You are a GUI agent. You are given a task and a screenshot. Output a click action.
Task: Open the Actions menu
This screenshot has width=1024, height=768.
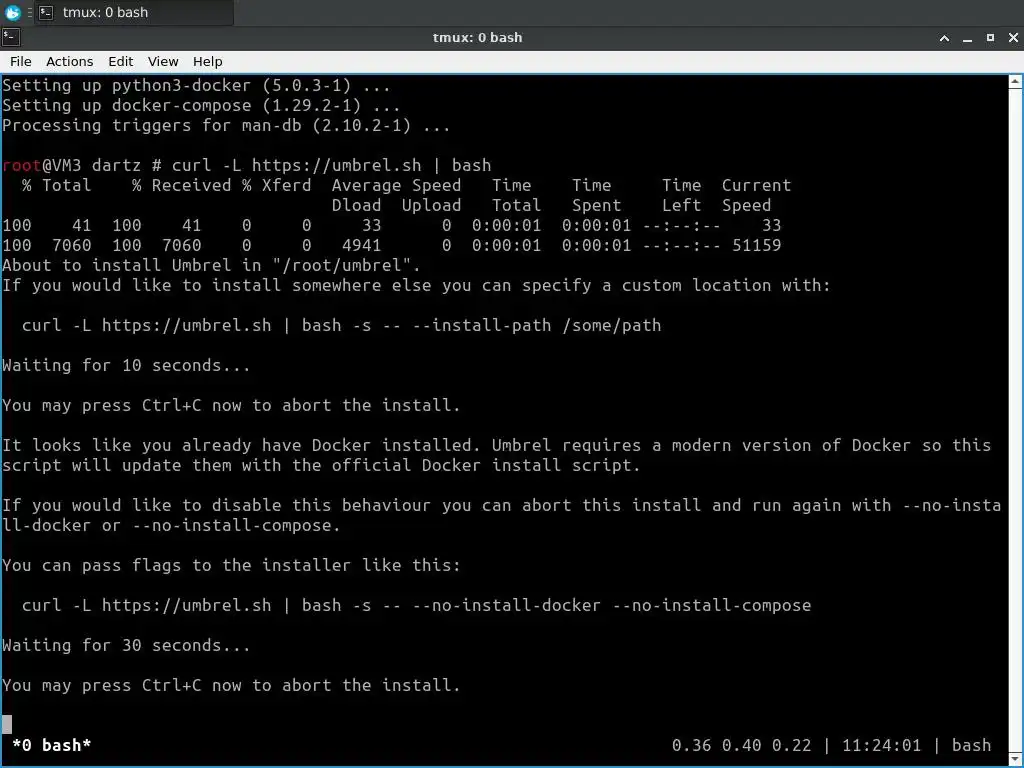[x=69, y=61]
